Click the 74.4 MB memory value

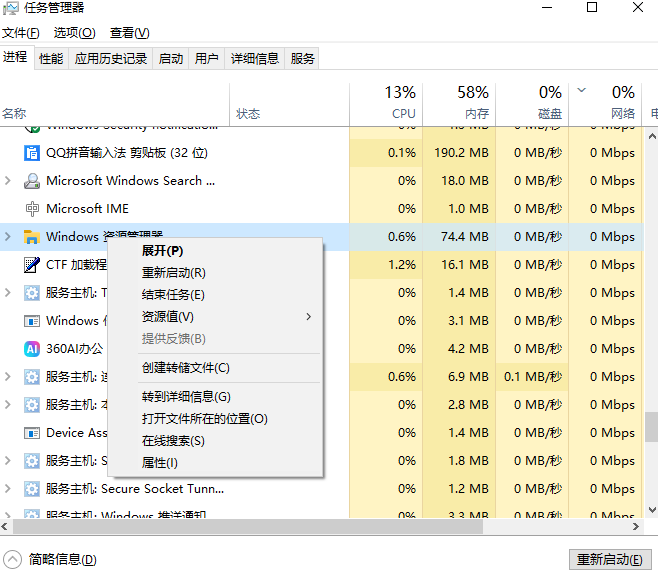pos(465,237)
